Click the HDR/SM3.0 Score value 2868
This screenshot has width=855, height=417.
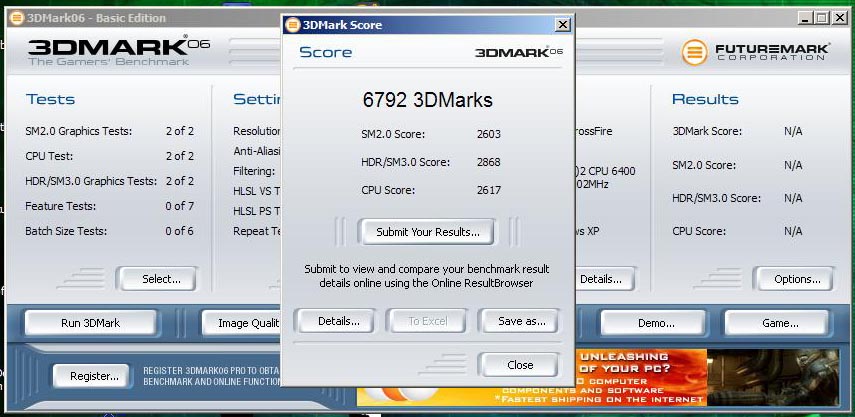pyautogui.click(x=489, y=162)
